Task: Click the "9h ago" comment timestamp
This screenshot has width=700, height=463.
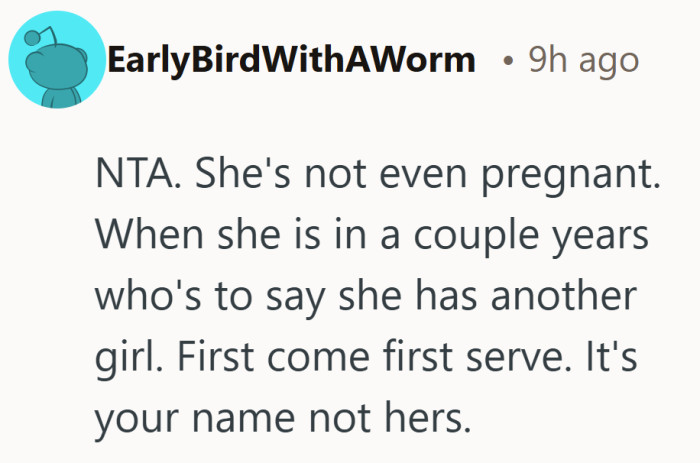Action: coord(582,60)
